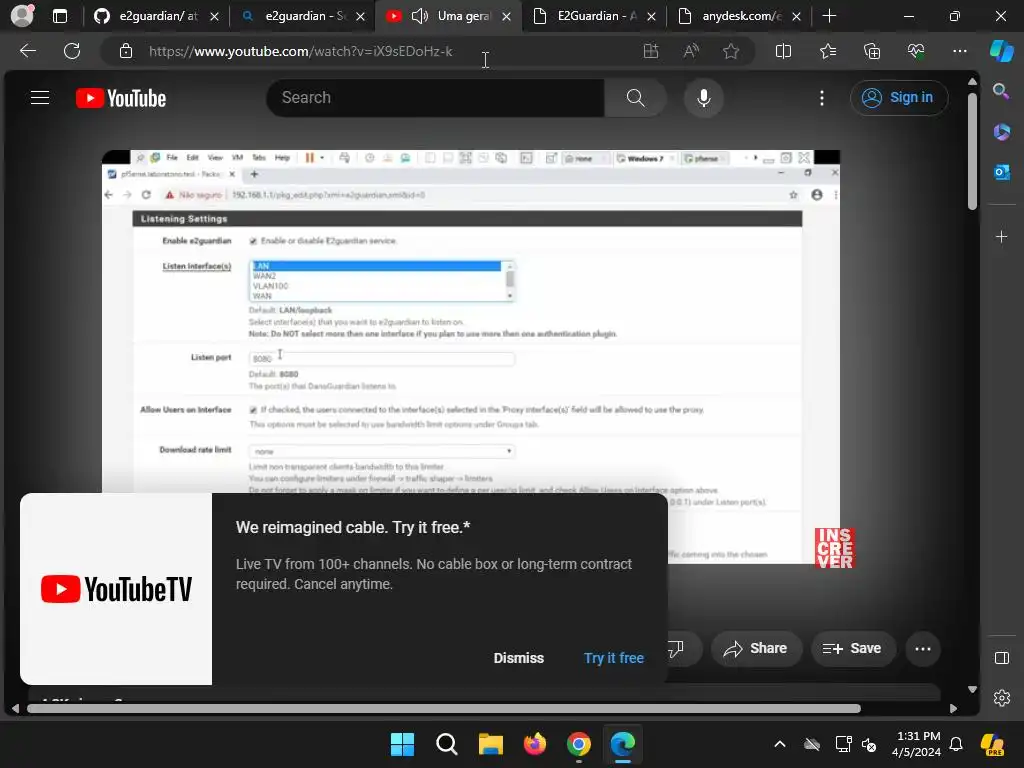Open the notifications bell

(956, 744)
